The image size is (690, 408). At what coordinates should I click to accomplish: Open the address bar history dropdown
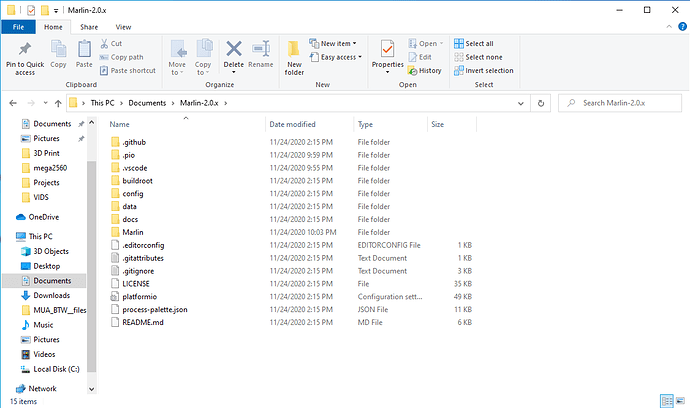click(x=521, y=103)
